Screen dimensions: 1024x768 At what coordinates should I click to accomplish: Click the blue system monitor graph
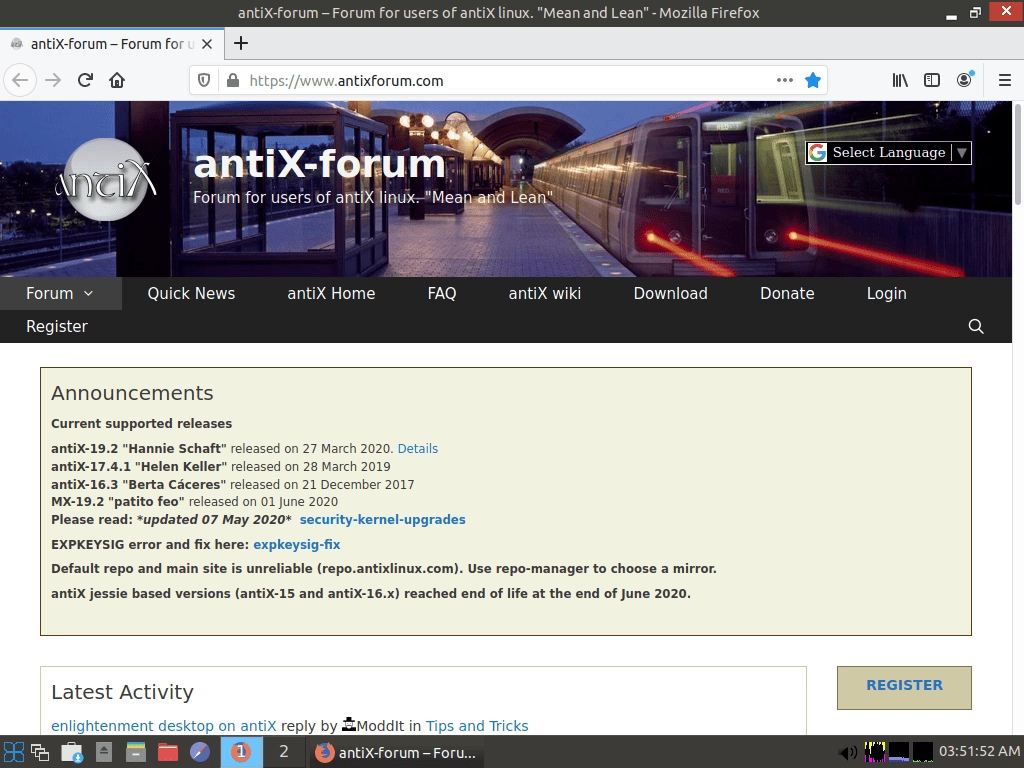tap(899, 752)
